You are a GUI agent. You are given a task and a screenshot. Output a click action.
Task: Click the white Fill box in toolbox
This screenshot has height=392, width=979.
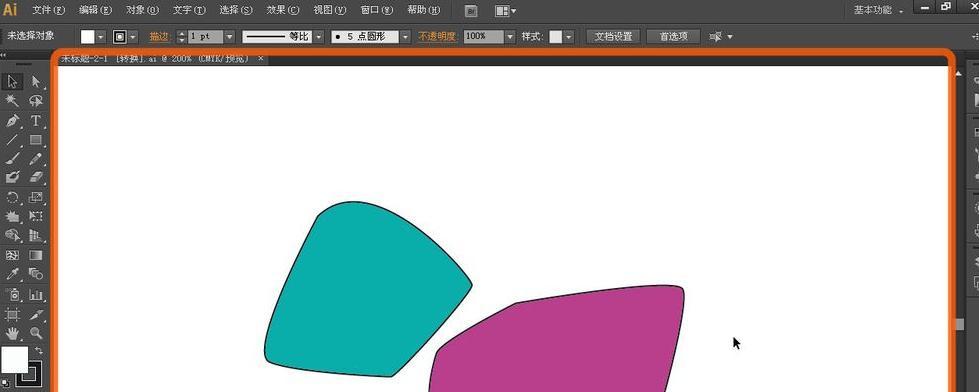(14, 360)
